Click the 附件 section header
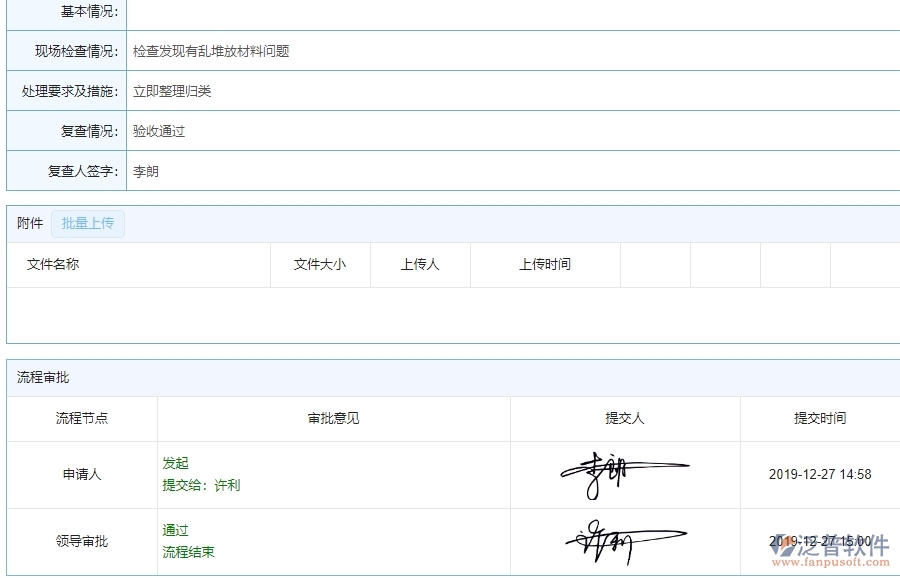The width and height of the screenshot is (900, 578). [26, 222]
